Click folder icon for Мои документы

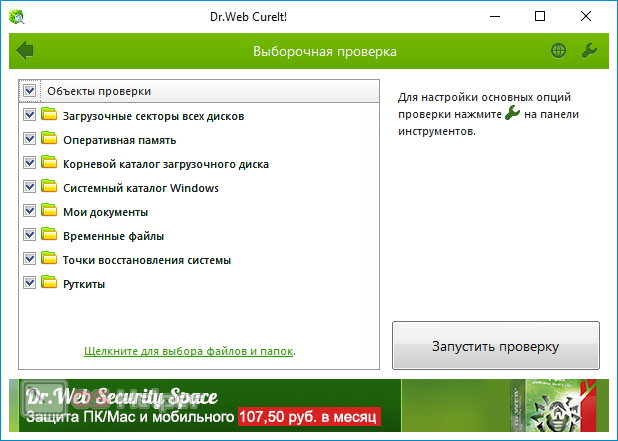pos(49,210)
